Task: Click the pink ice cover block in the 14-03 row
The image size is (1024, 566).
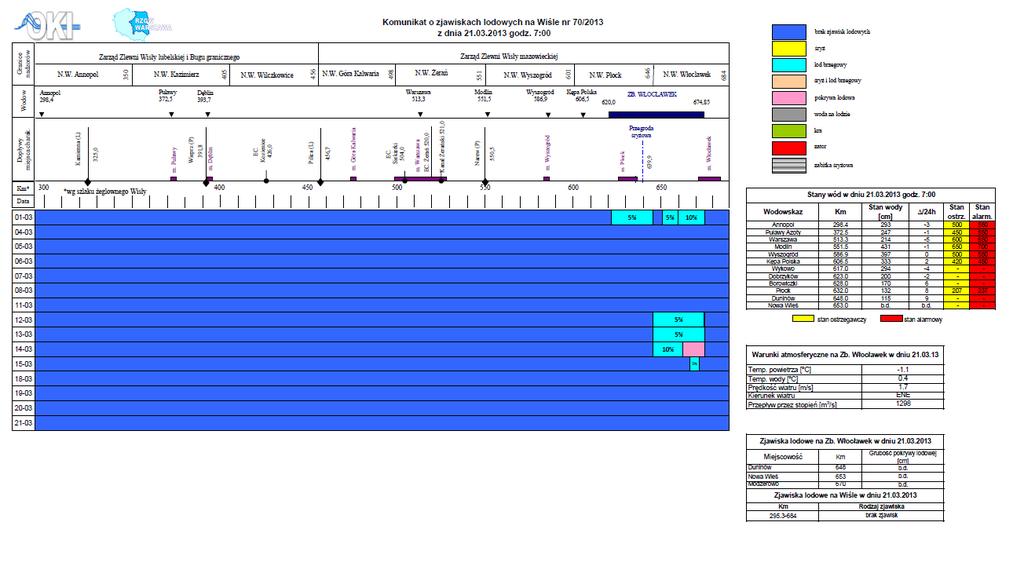Action: pos(694,349)
